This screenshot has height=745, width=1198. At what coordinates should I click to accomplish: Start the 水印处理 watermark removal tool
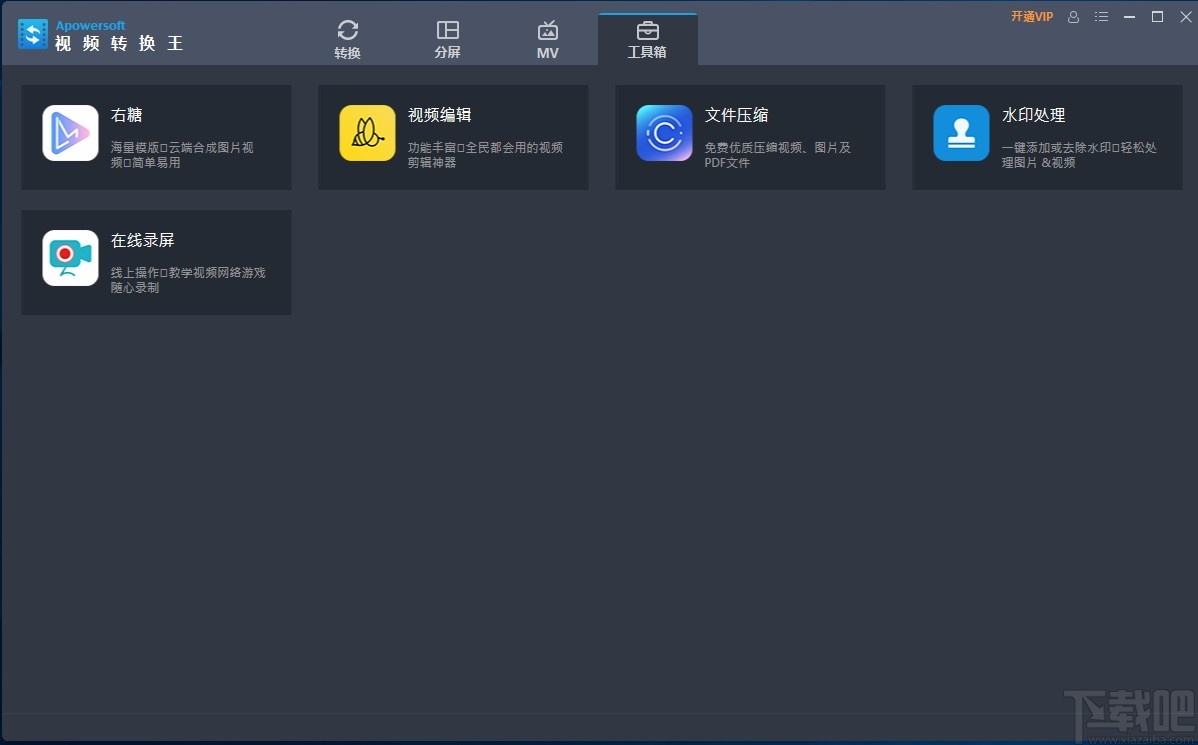tap(1046, 137)
